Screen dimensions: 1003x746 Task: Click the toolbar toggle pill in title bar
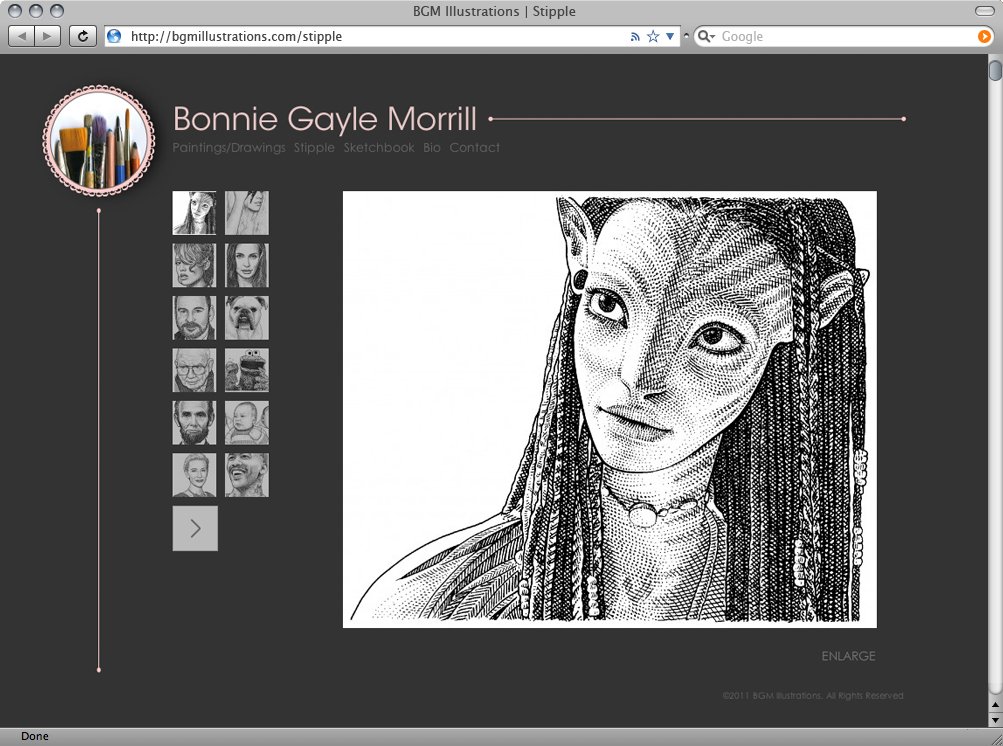[x=984, y=11]
